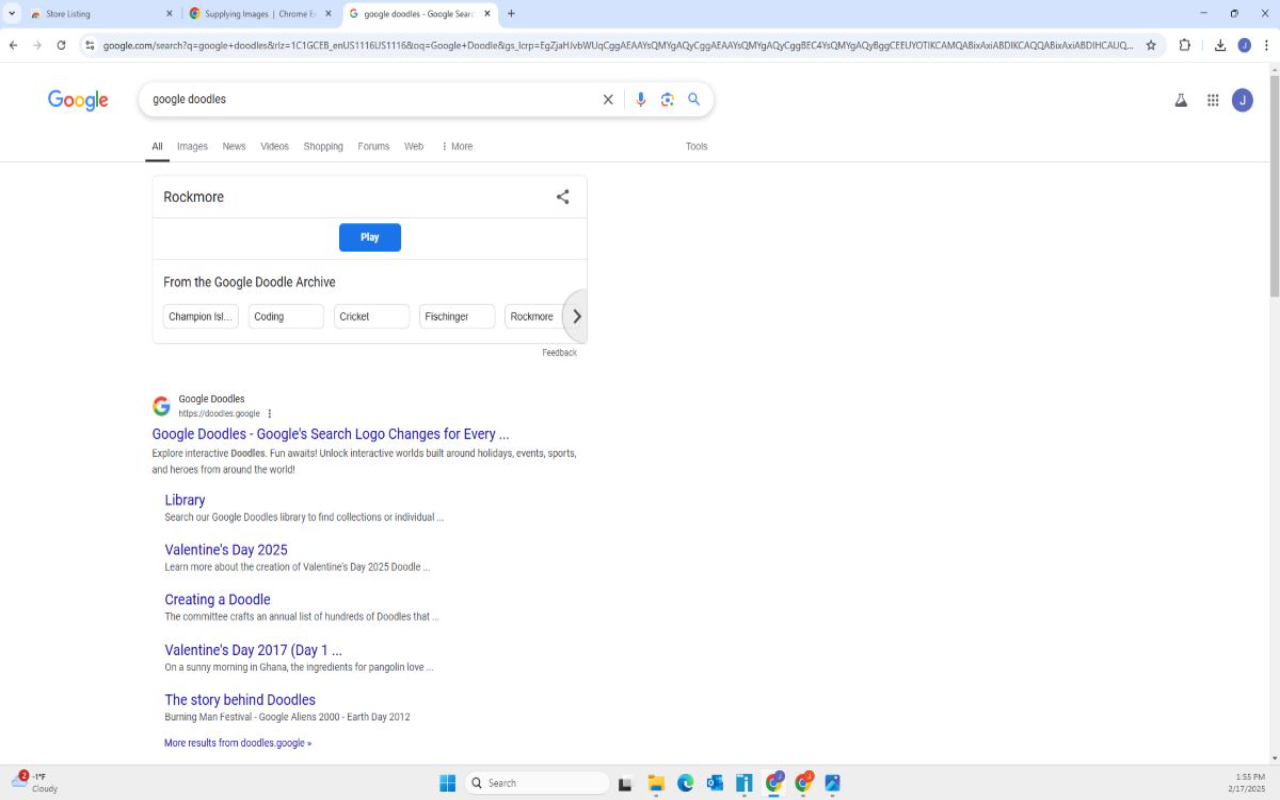1280x800 pixels.
Task: Select the Fischinger doodle chip
Action: click(x=457, y=316)
